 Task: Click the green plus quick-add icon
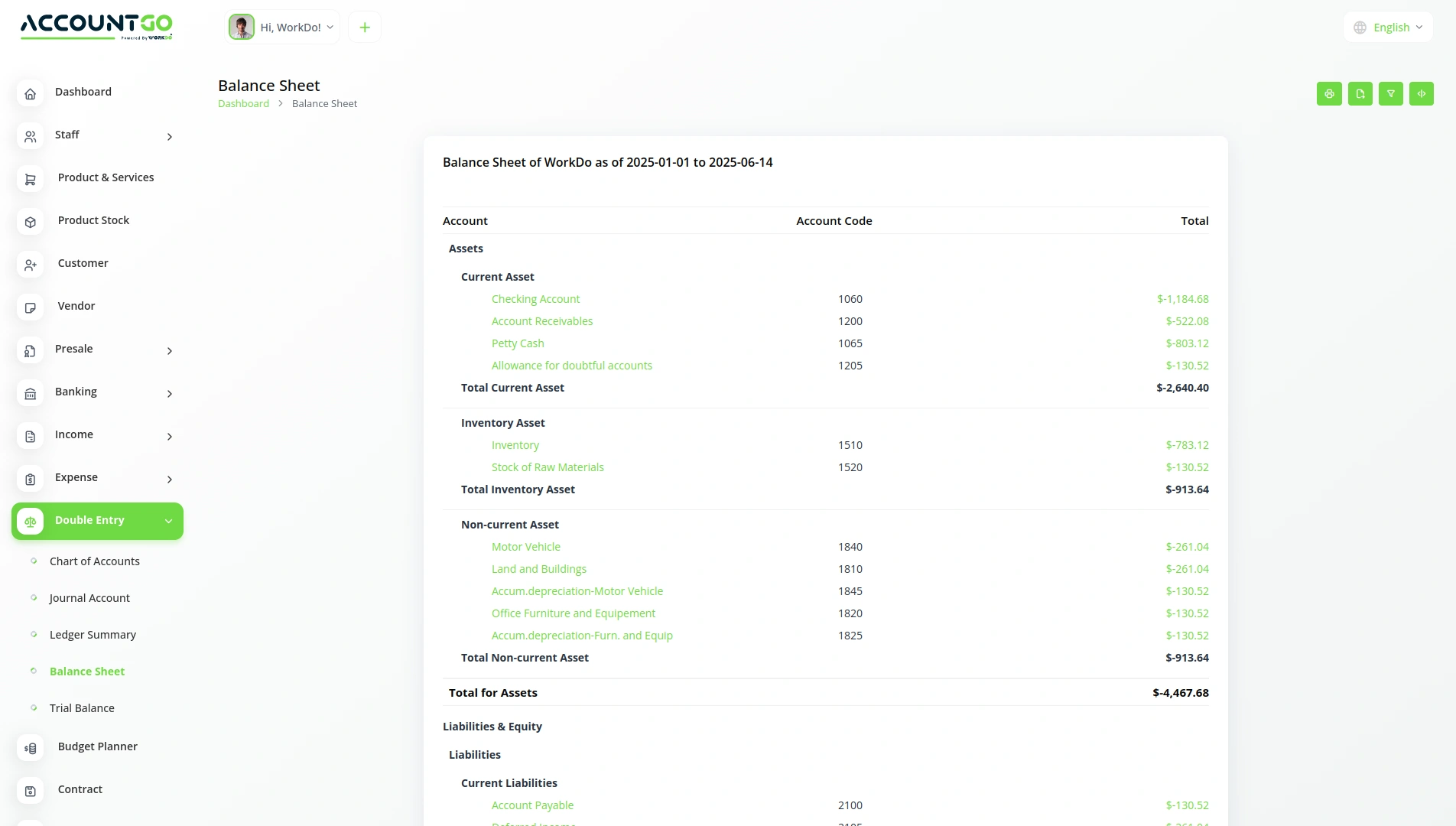tap(365, 28)
